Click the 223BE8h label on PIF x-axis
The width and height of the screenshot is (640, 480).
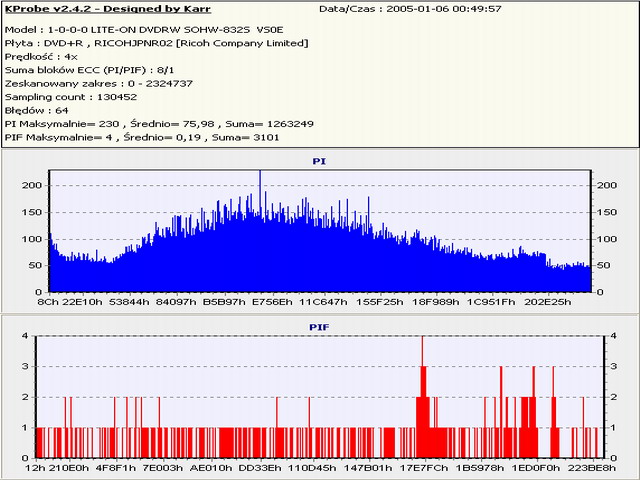(x=591, y=468)
